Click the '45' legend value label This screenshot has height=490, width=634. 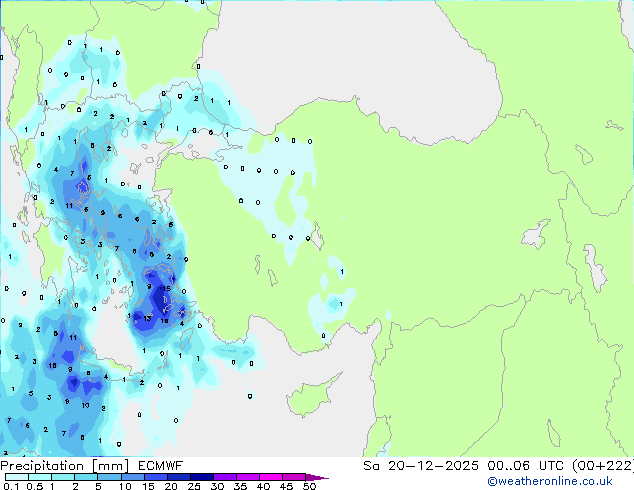(x=286, y=486)
